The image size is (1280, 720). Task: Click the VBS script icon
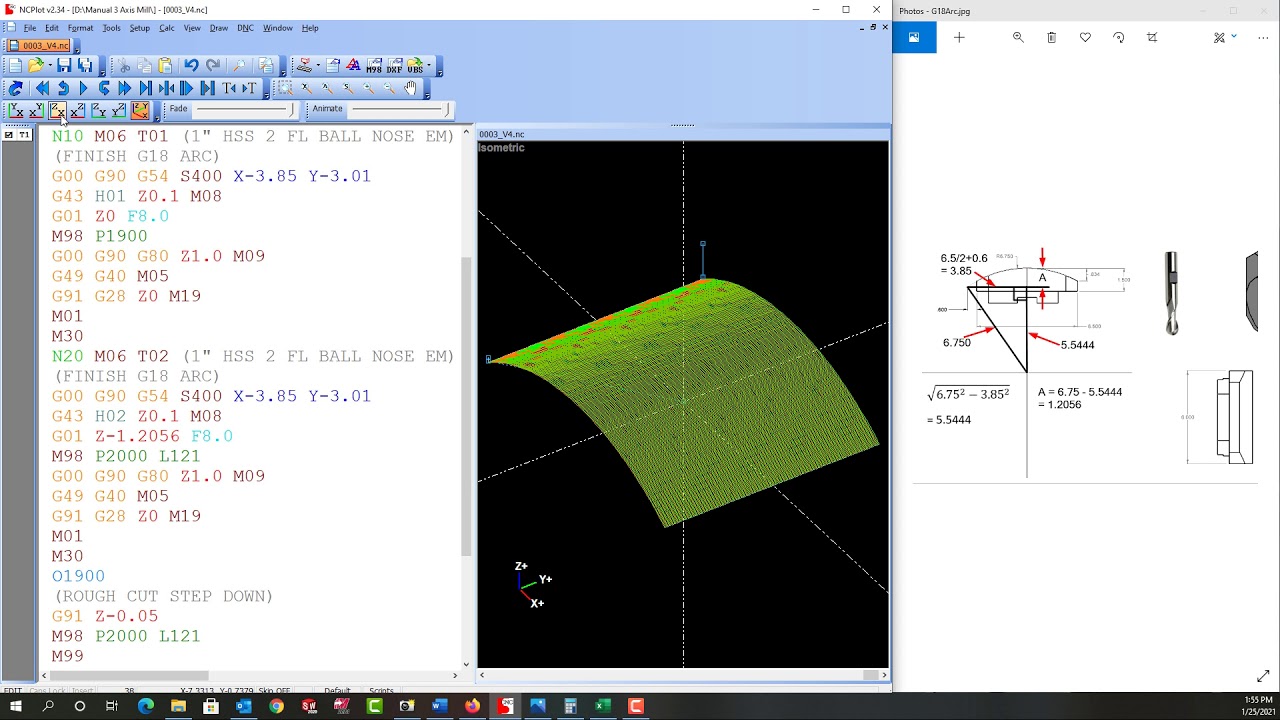[414, 66]
